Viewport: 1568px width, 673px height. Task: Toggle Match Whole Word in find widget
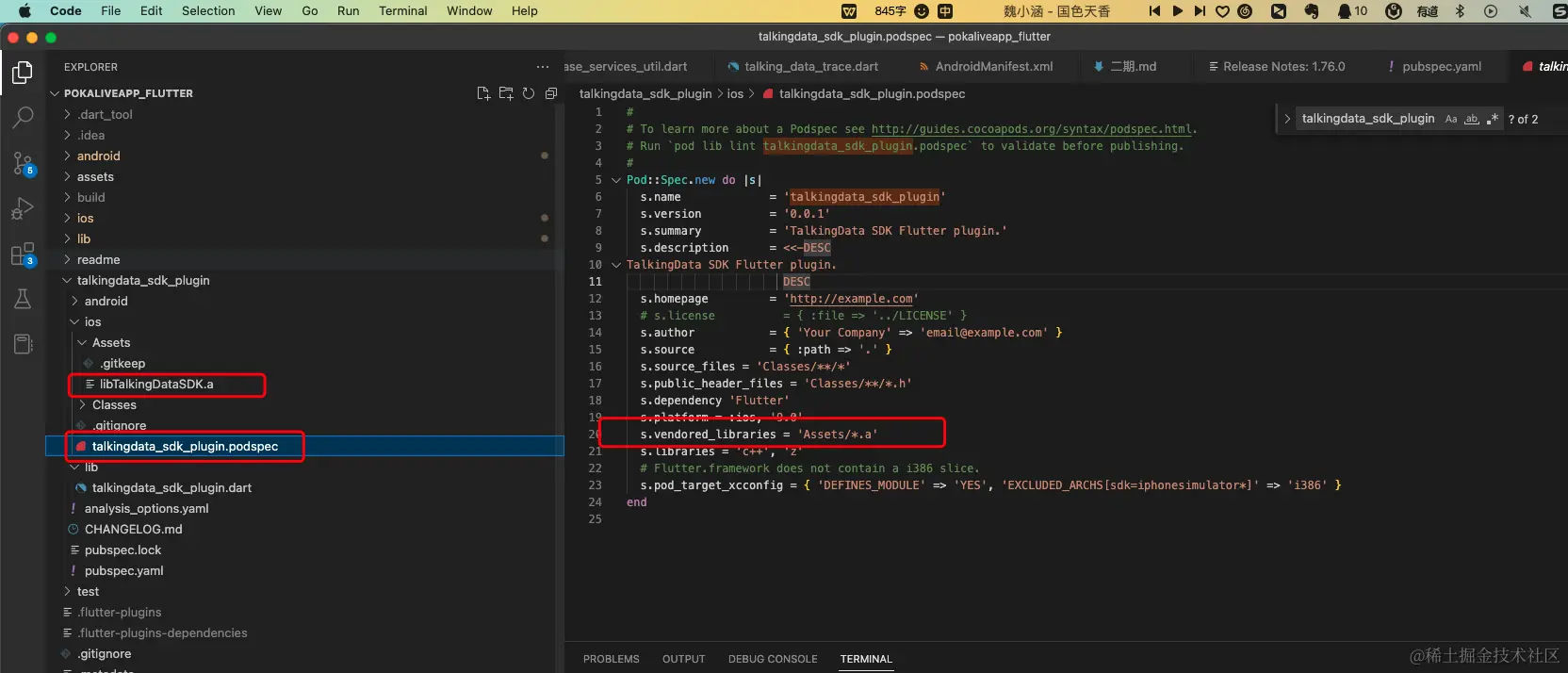pos(1471,119)
